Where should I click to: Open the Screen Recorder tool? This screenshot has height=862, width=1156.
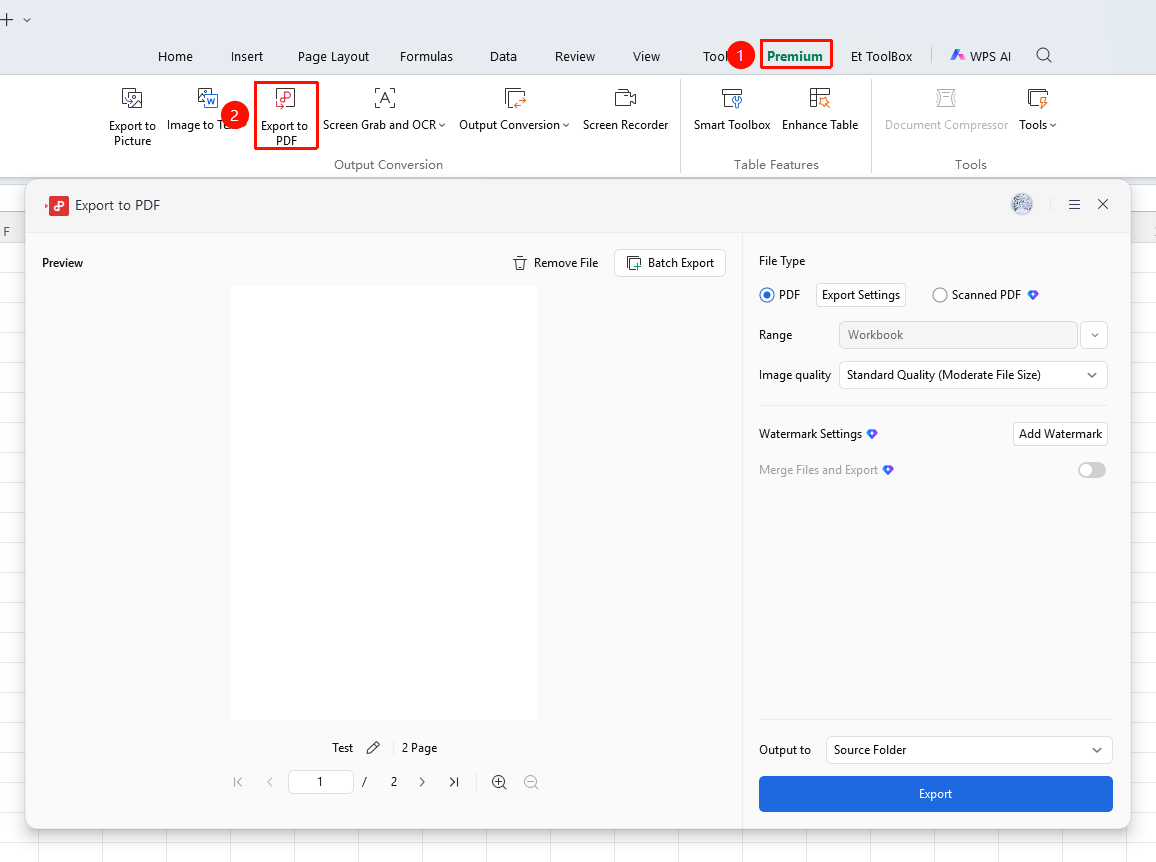(x=625, y=111)
